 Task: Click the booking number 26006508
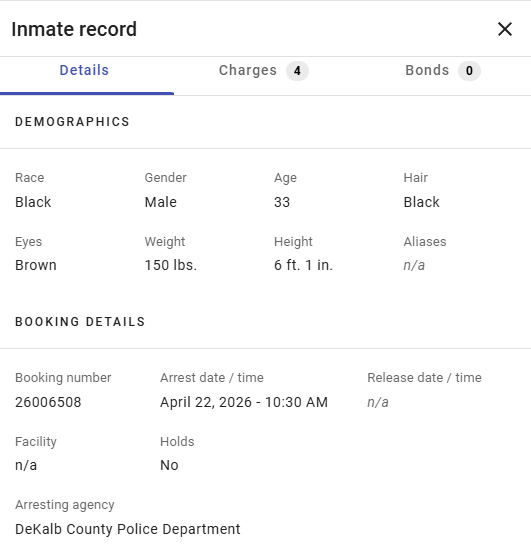pos(48,402)
